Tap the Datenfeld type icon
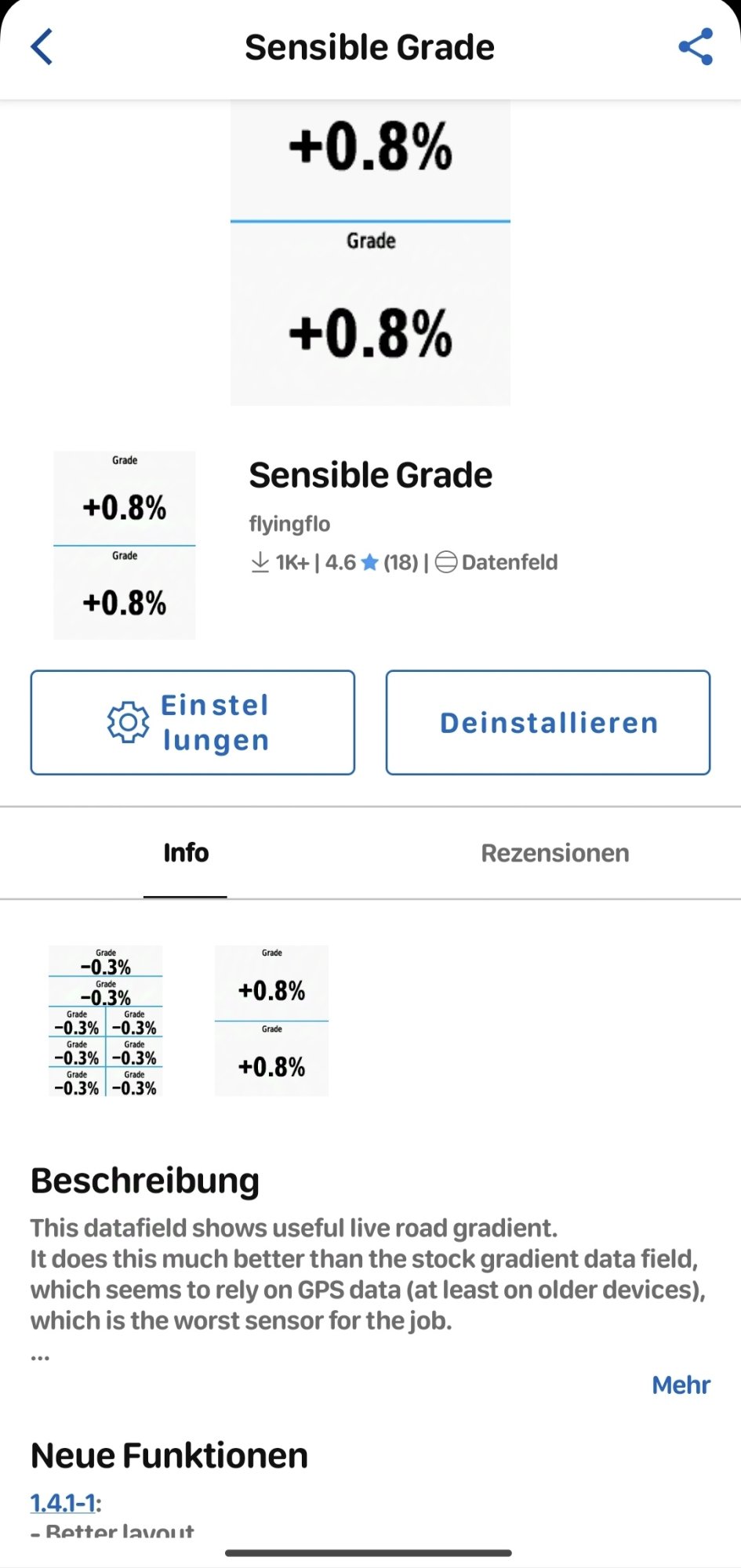Viewport: 741px width, 1568px height. pos(445,562)
